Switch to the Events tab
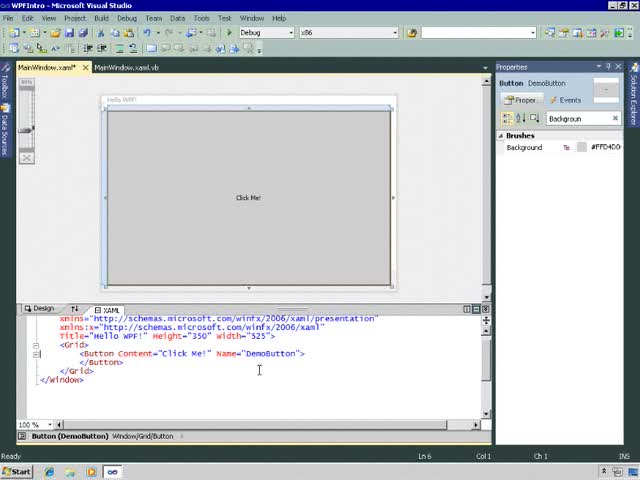This screenshot has width=640, height=480. pyautogui.click(x=565, y=100)
